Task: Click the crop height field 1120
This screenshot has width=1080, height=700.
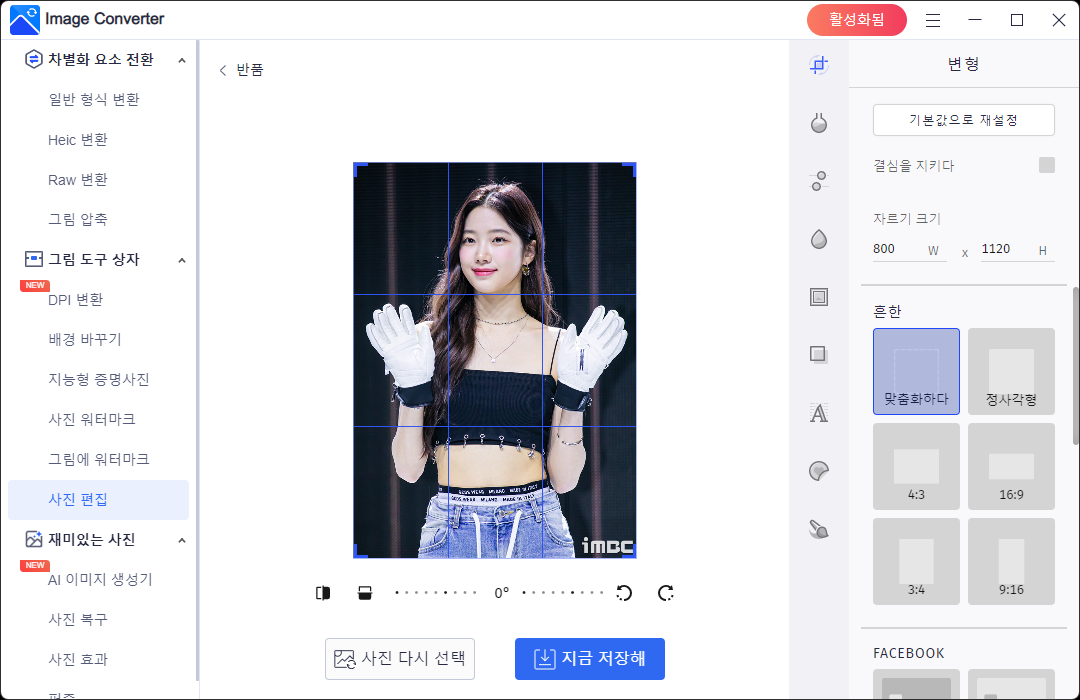Action: tap(1018, 249)
